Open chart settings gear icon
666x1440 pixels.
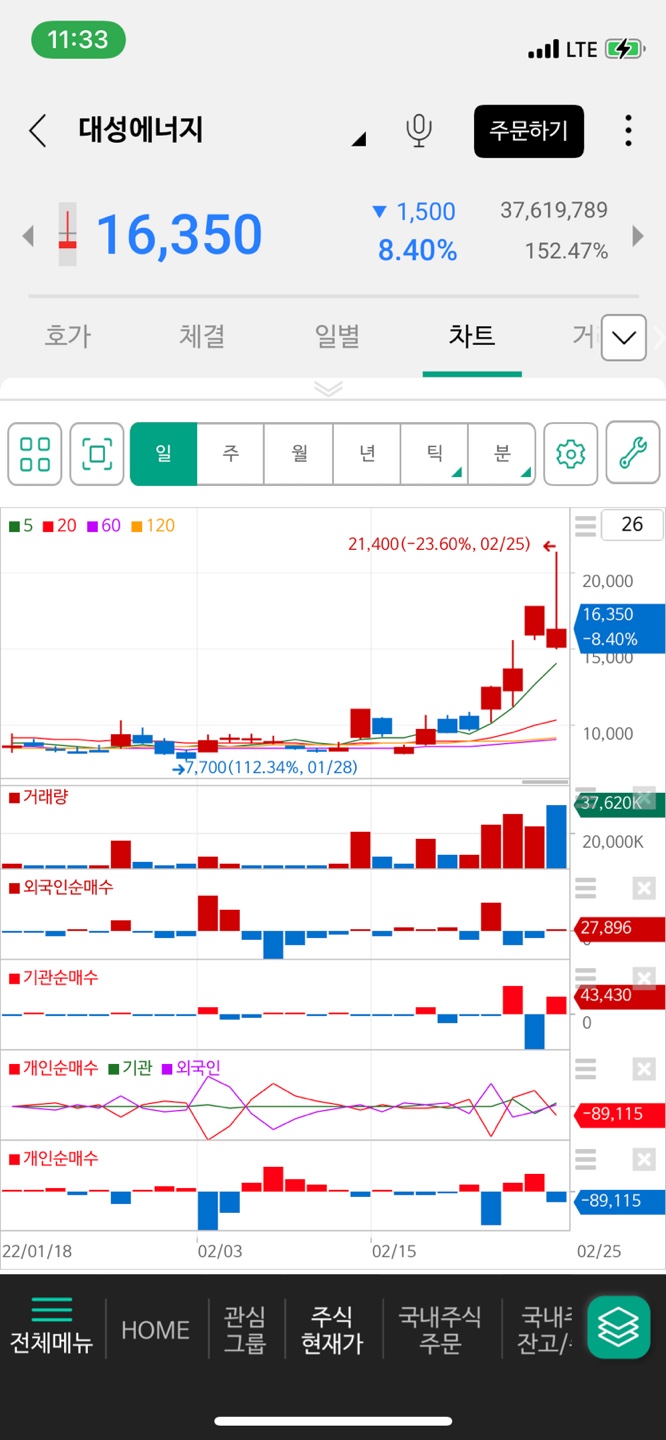[570, 454]
